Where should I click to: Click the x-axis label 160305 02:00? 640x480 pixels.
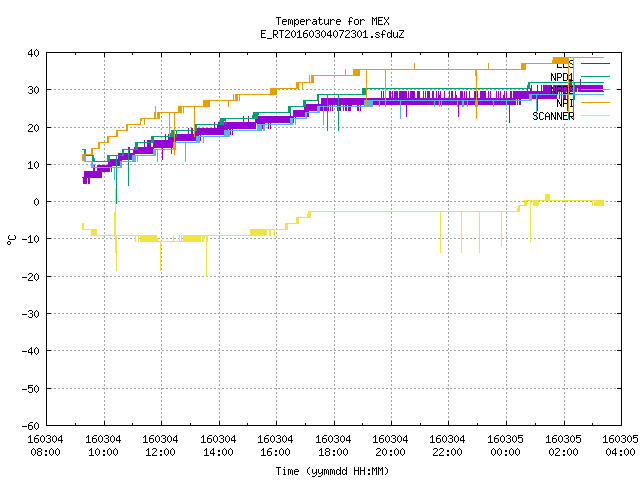(564, 446)
